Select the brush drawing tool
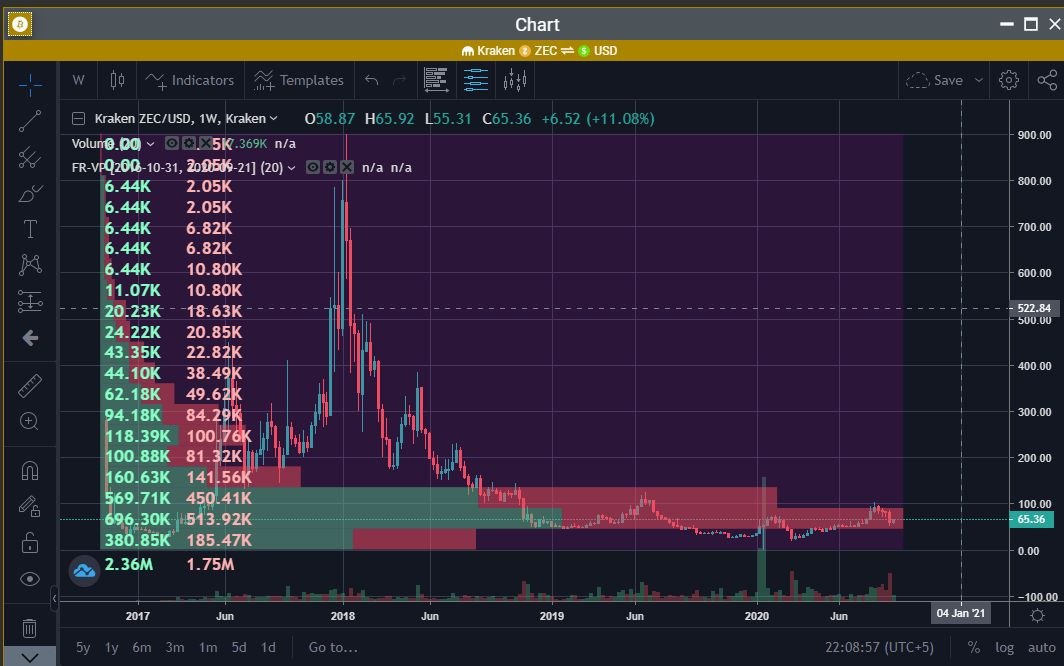This screenshot has width=1064, height=666. click(30, 194)
